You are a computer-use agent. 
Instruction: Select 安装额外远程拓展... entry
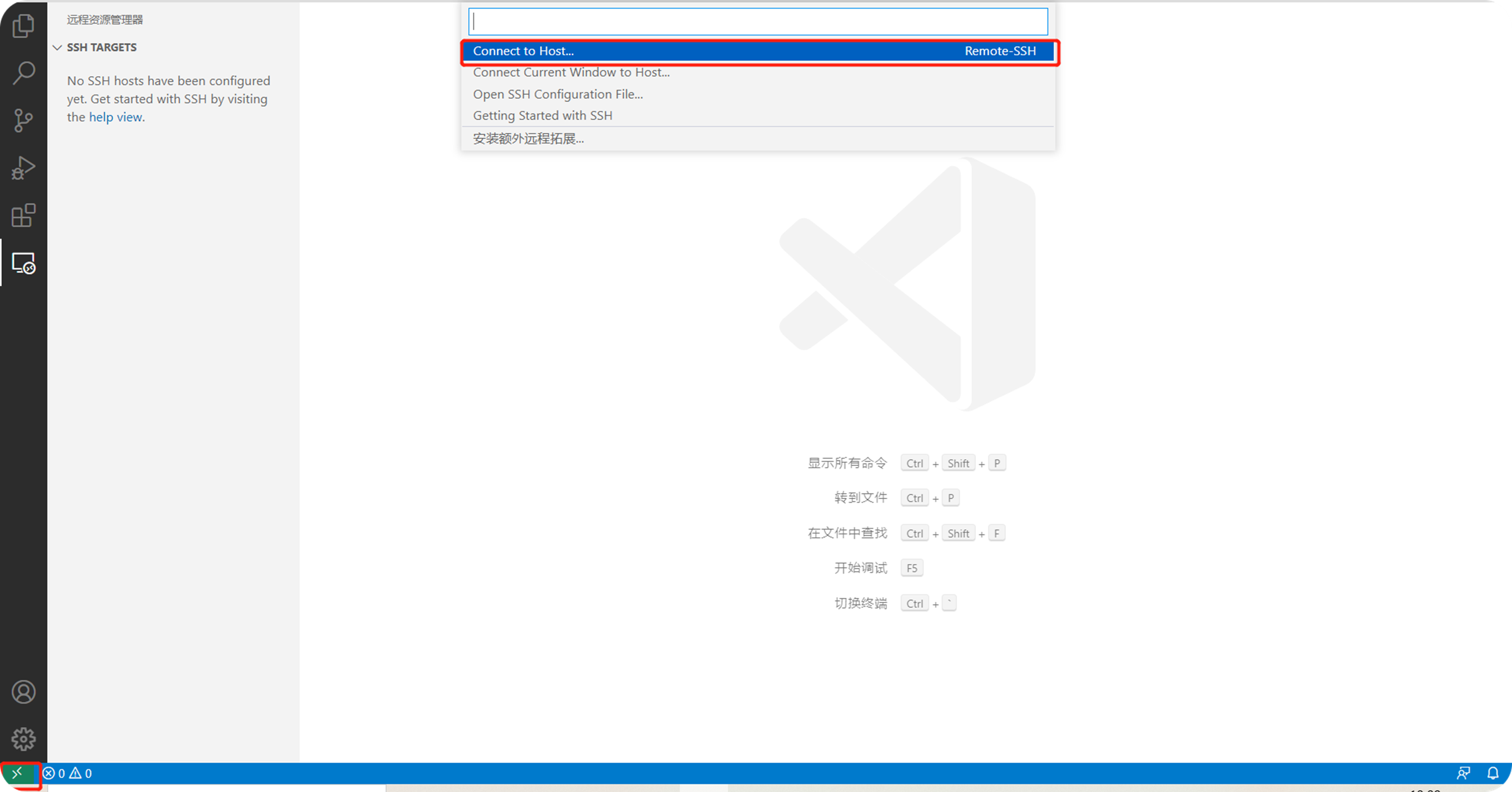[528, 139]
